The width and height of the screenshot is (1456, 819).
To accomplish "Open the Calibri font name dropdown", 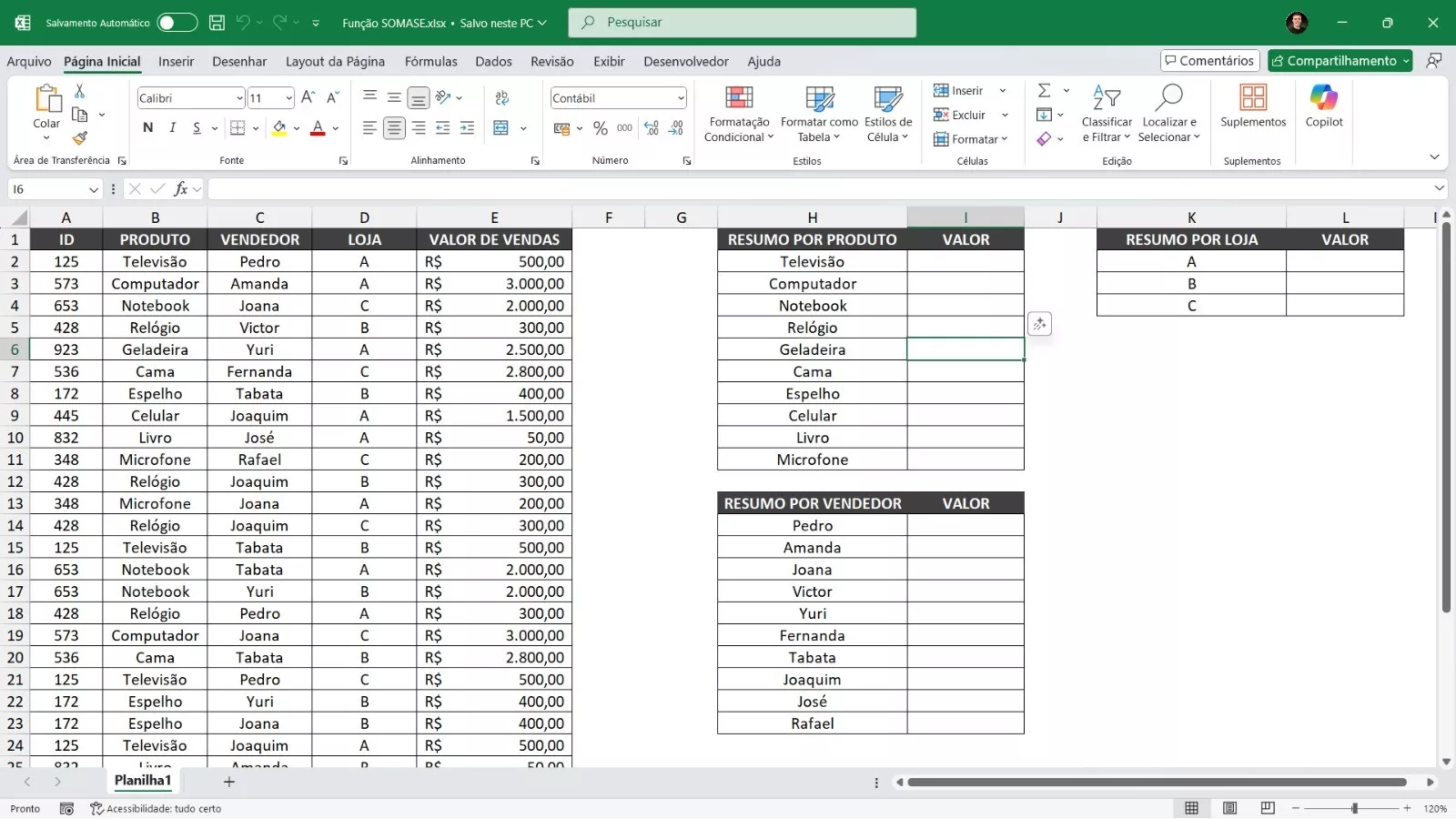I will [x=239, y=98].
